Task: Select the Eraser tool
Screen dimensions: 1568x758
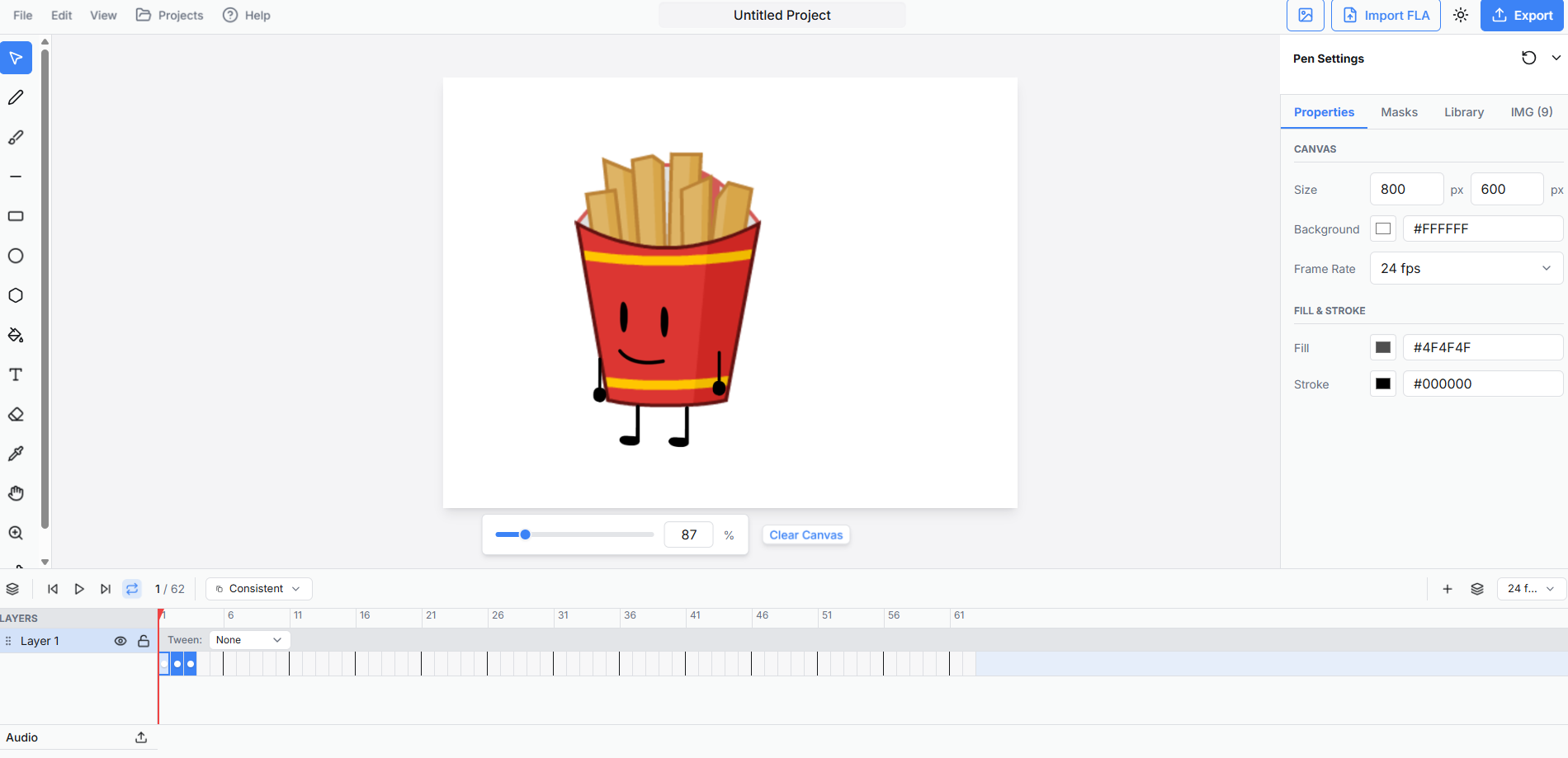Action: pyautogui.click(x=16, y=414)
